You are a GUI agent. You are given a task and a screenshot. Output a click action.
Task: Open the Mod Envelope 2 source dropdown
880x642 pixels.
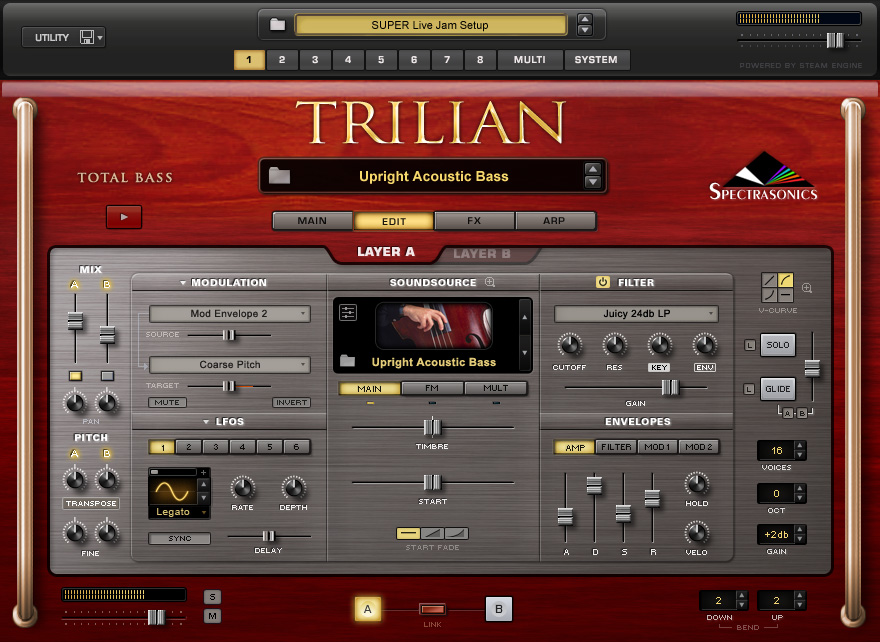[229, 314]
